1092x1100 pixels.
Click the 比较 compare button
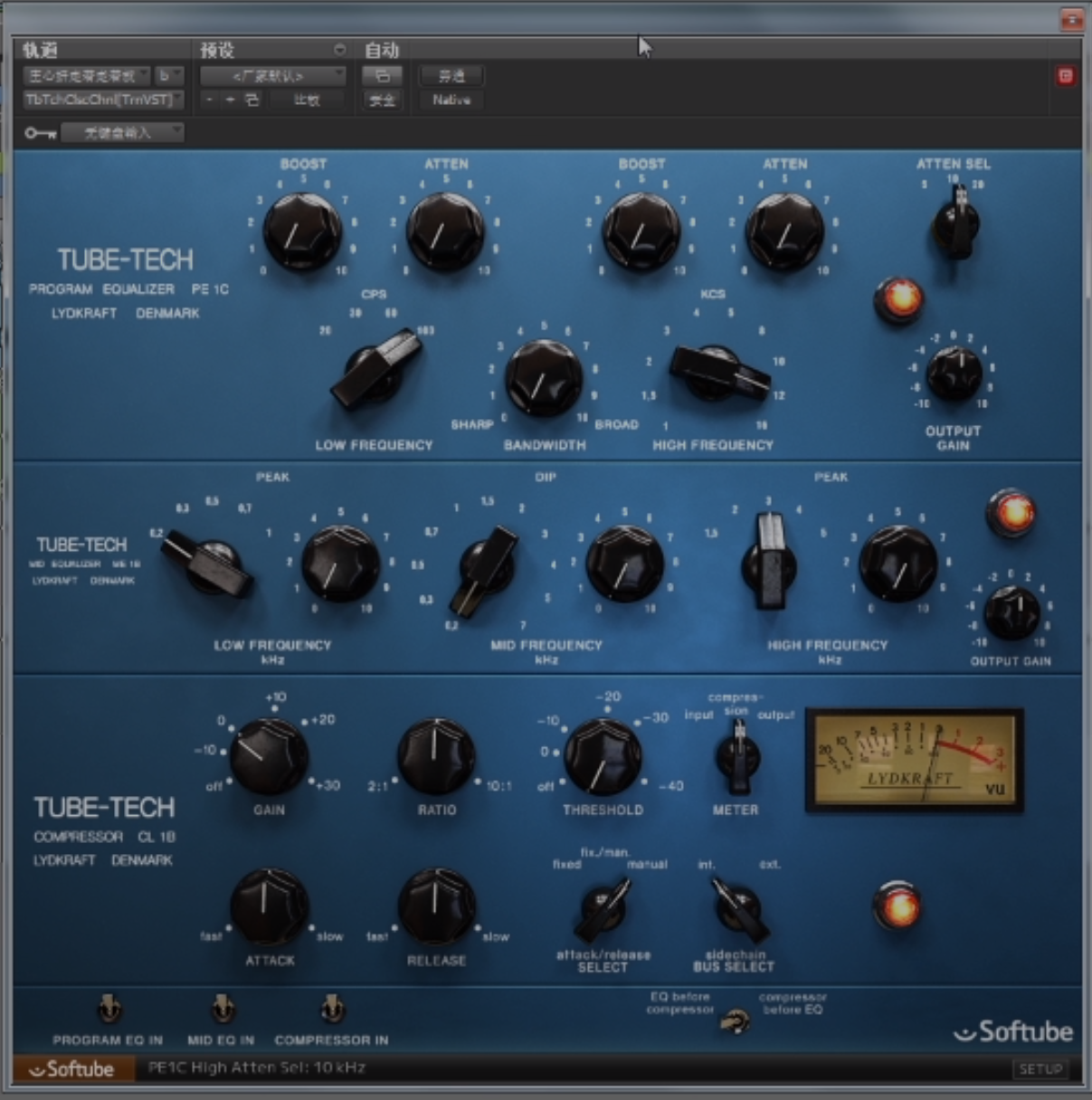coord(307,100)
